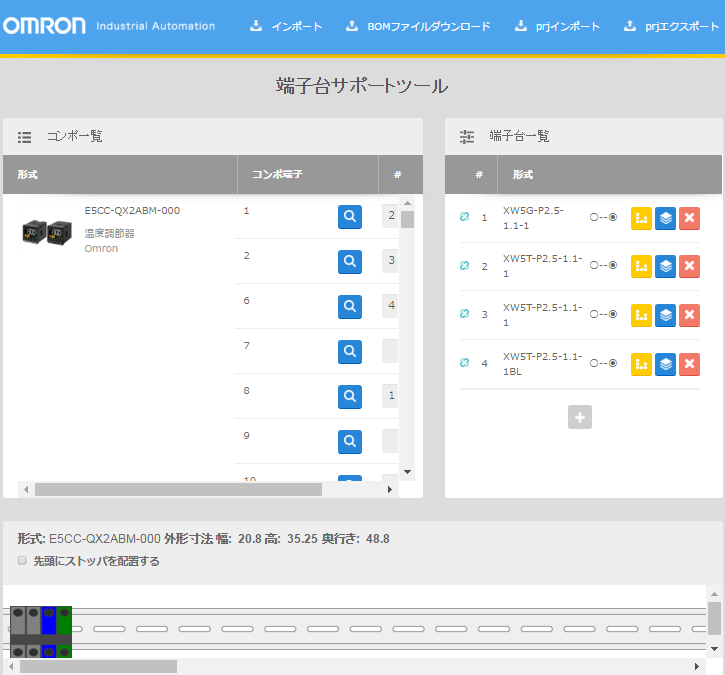The height and width of the screenshot is (675, 725).
Task: Click the コンポ端子 column header
Action: pos(277,174)
